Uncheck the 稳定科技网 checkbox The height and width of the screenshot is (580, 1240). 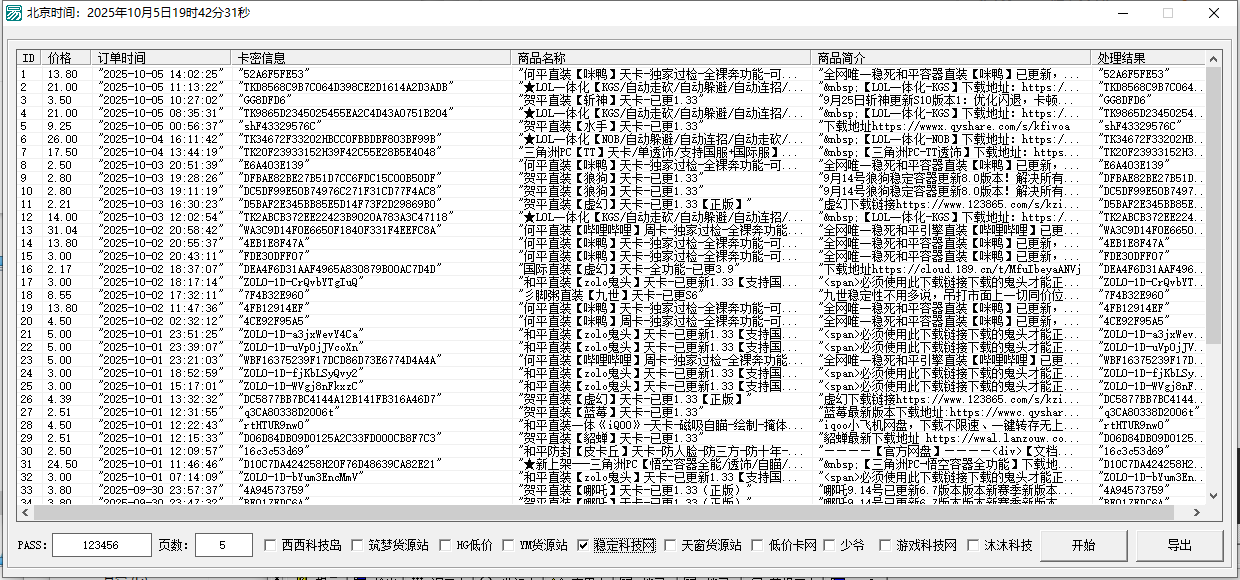tap(583, 546)
